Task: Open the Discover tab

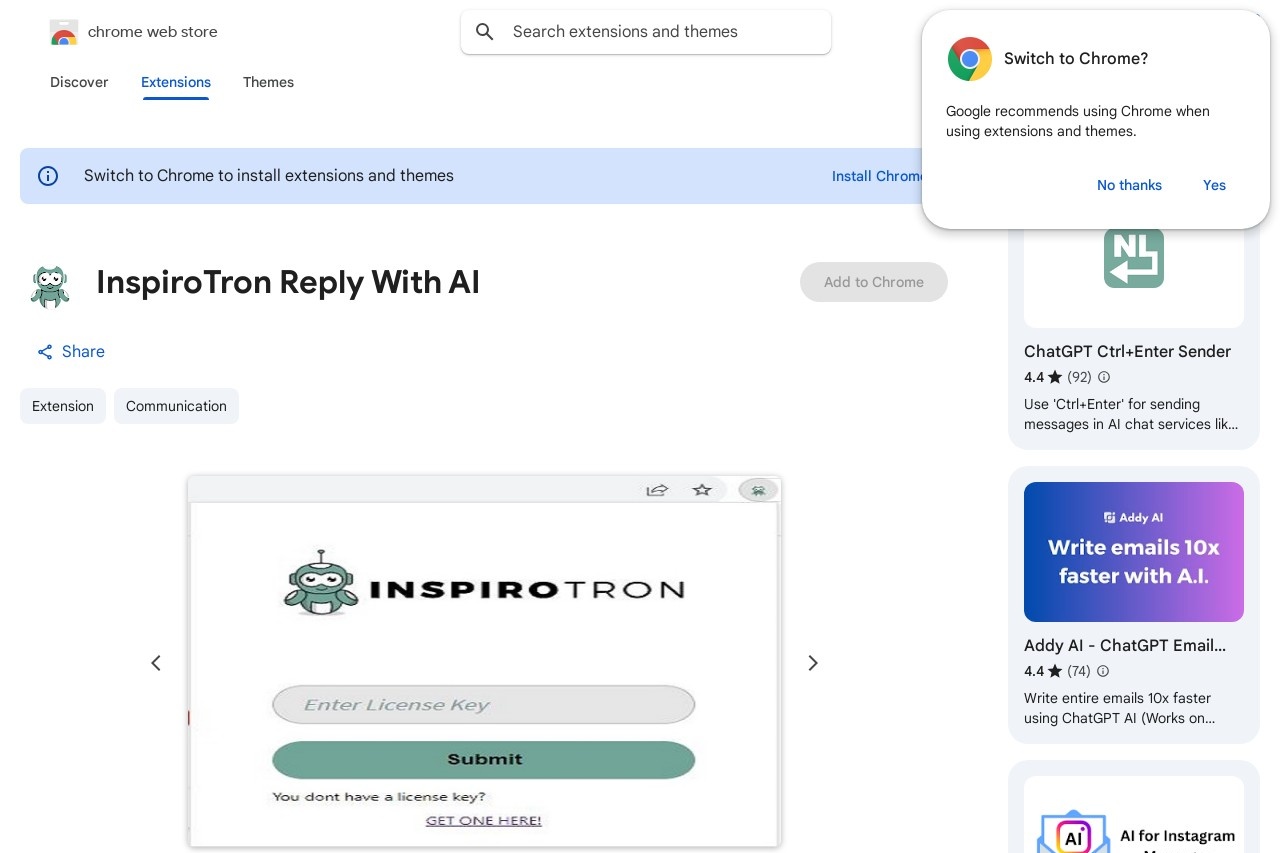Action: click(79, 82)
